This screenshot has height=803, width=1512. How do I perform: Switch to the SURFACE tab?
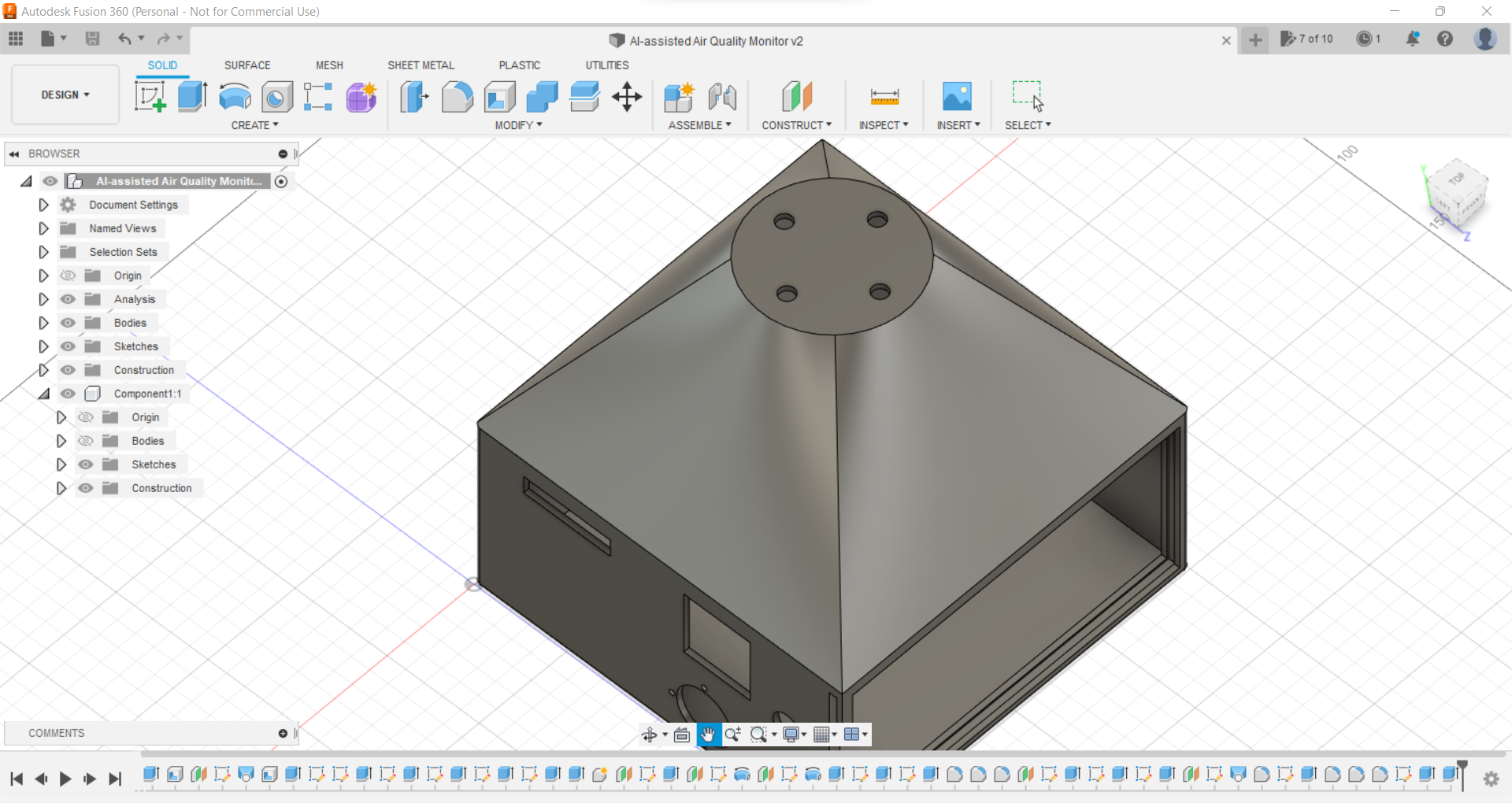pos(246,65)
